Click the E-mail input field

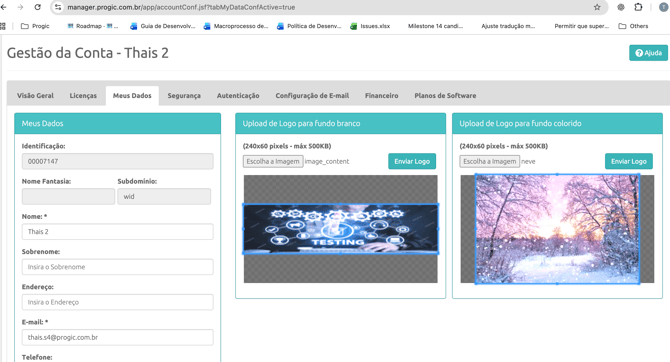118,337
